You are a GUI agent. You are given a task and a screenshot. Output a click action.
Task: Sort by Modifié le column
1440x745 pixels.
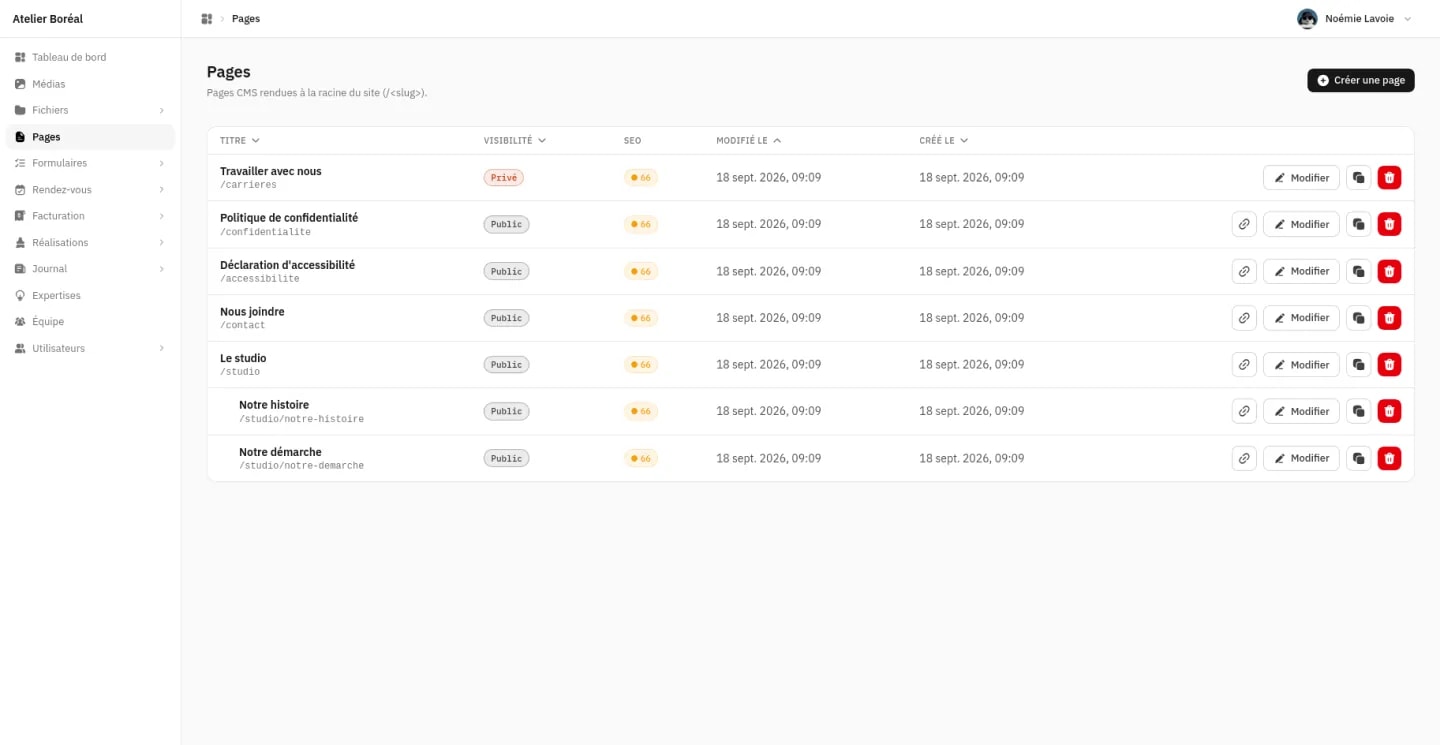[x=749, y=141]
